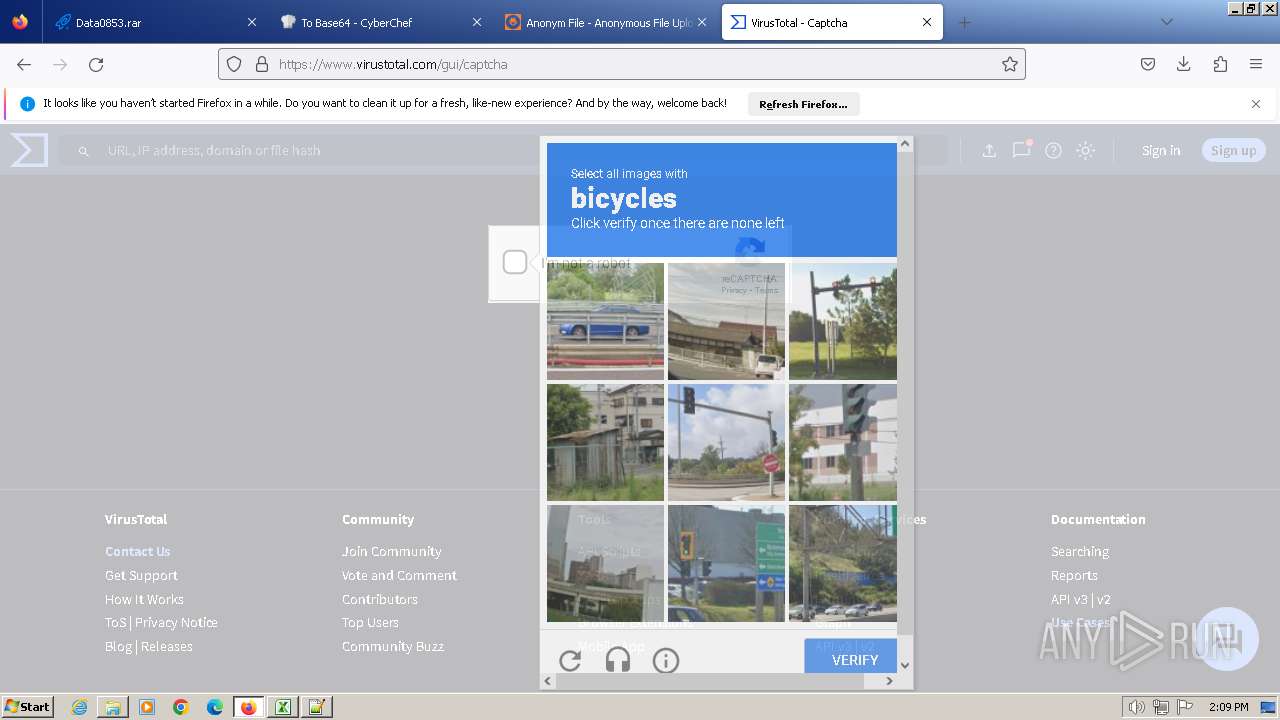Open the Firefox downloads panel
The image size is (1280, 720).
(1184, 64)
